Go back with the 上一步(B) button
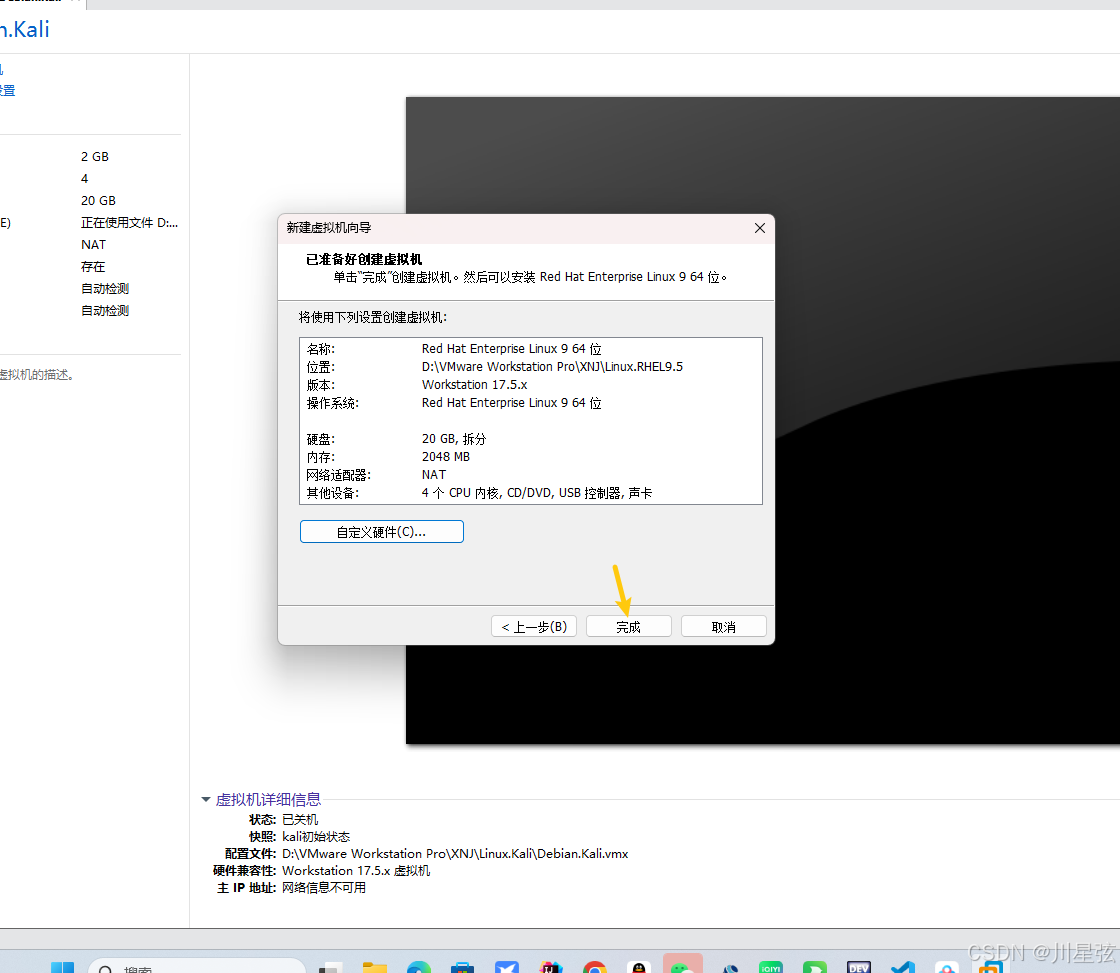The height and width of the screenshot is (973, 1120). [534, 627]
